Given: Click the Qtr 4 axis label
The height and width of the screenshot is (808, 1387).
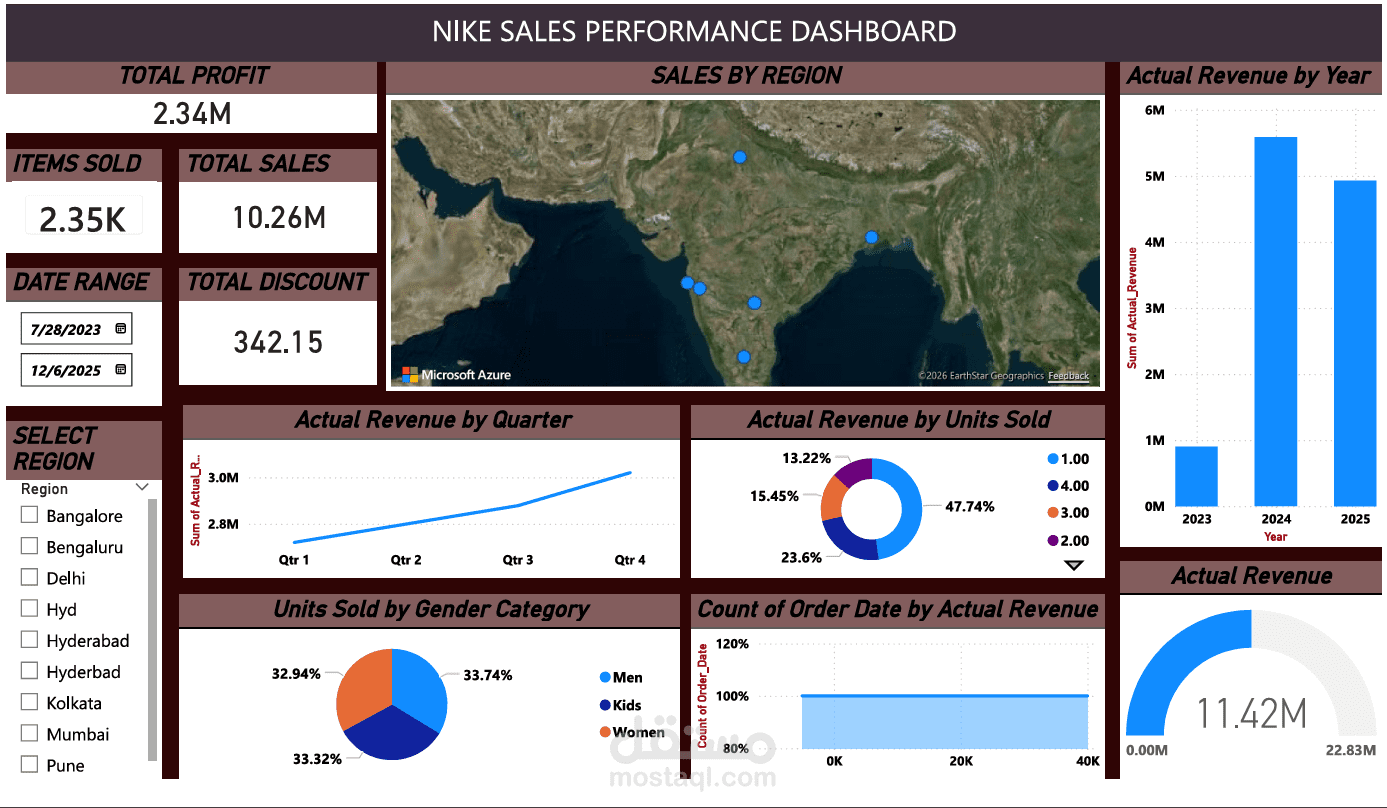Looking at the screenshot, I should click(x=630, y=560).
